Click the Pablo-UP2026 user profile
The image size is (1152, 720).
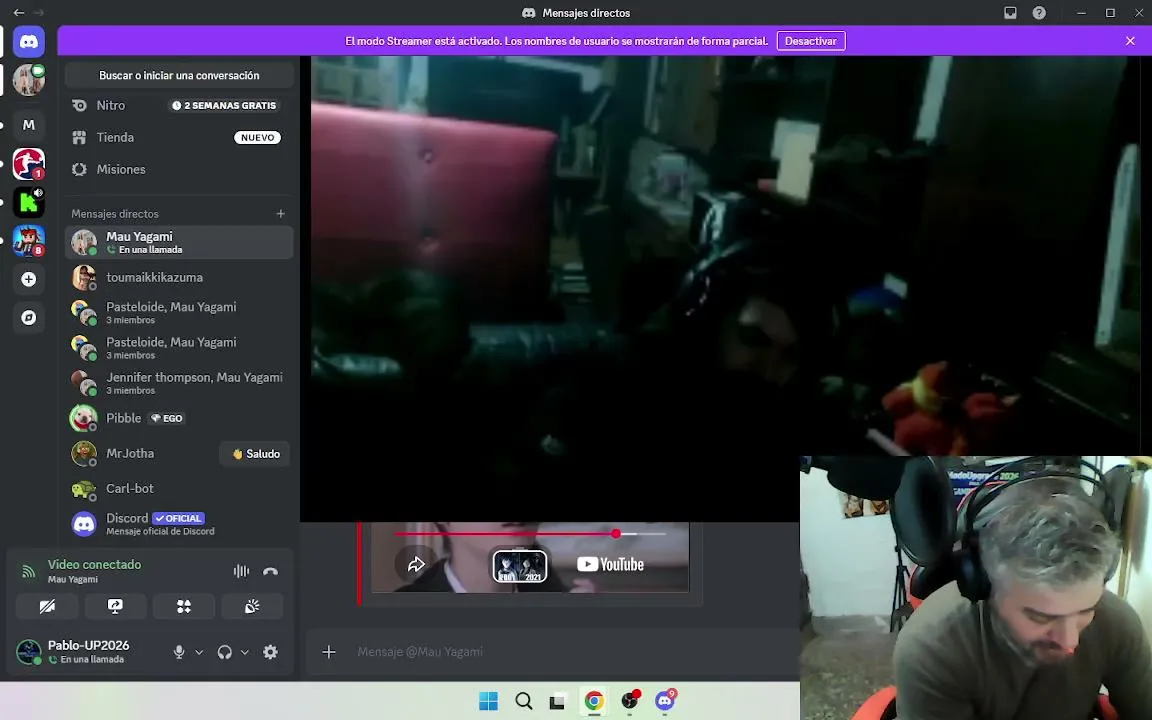pyautogui.click(x=88, y=652)
